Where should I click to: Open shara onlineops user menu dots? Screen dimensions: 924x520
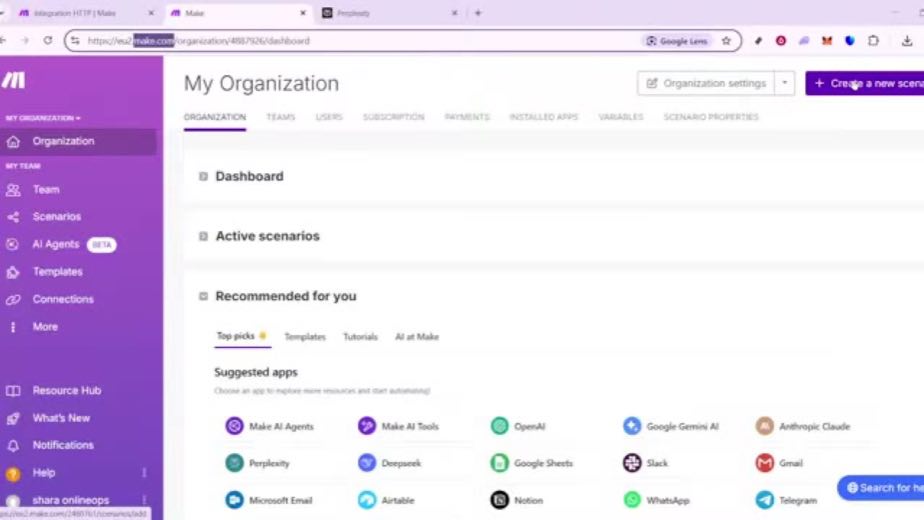point(144,500)
